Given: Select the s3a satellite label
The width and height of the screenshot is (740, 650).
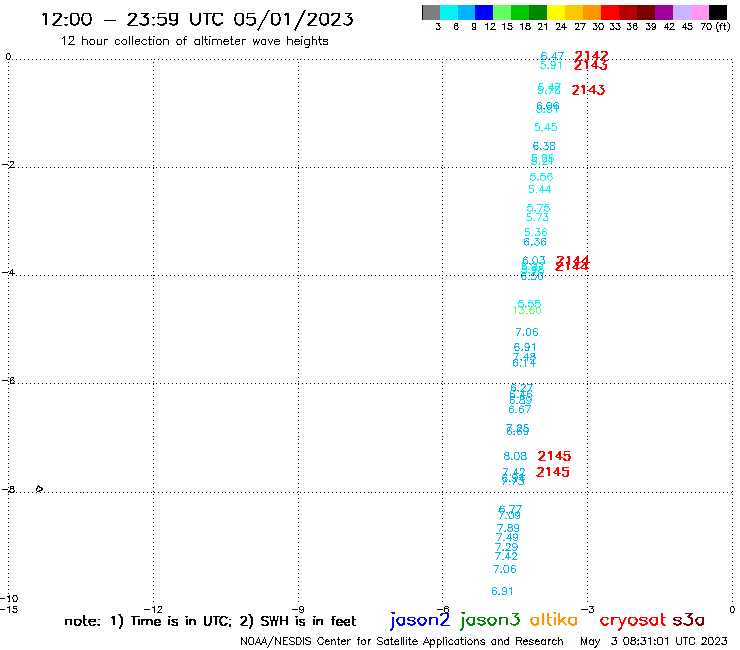Looking at the screenshot, I should point(689,620).
